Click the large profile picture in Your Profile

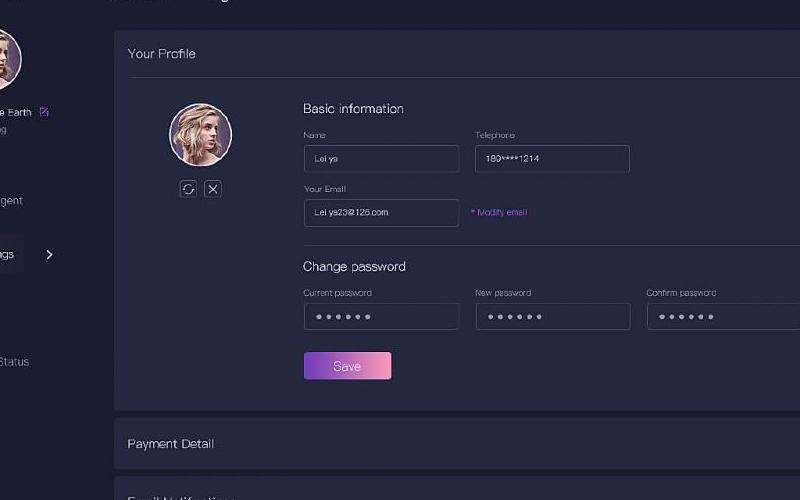click(200, 135)
